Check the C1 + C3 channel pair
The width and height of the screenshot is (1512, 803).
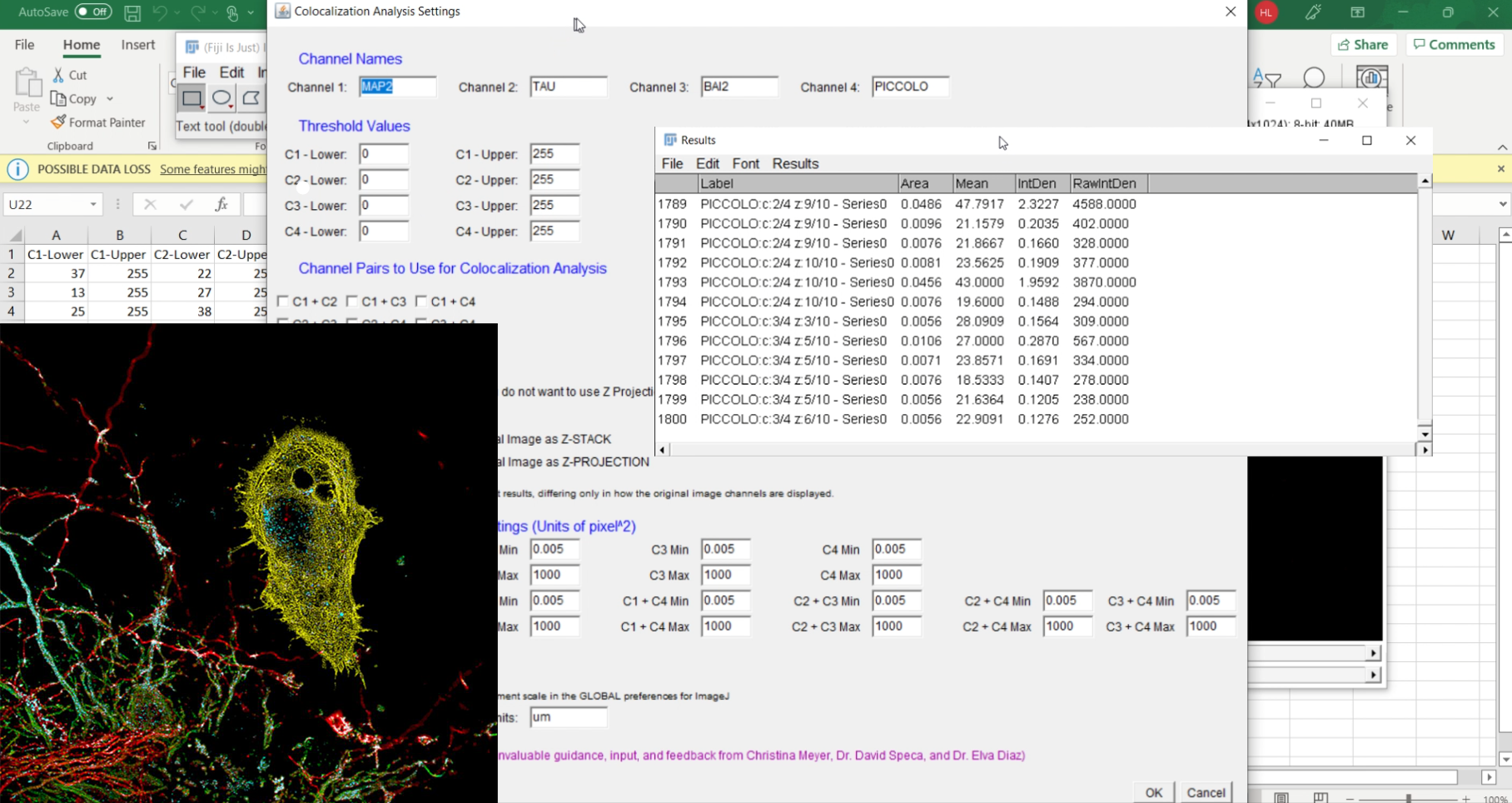[x=352, y=302]
